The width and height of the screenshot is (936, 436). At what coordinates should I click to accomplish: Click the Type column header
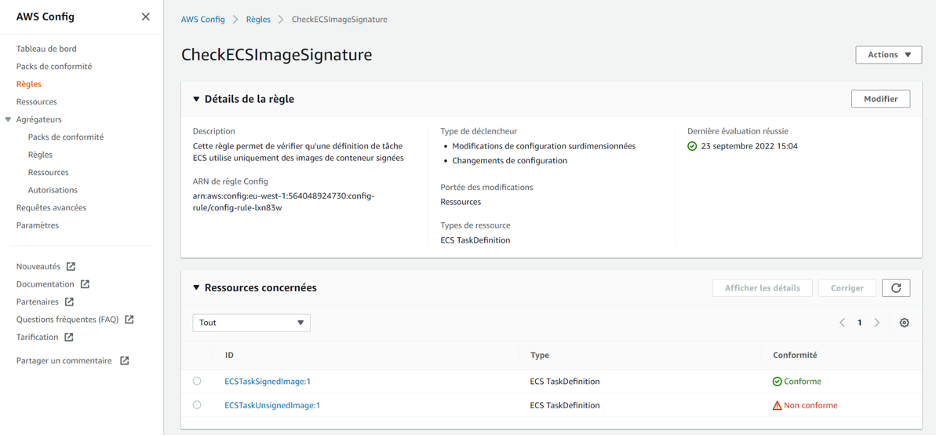(x=540, y=355)
